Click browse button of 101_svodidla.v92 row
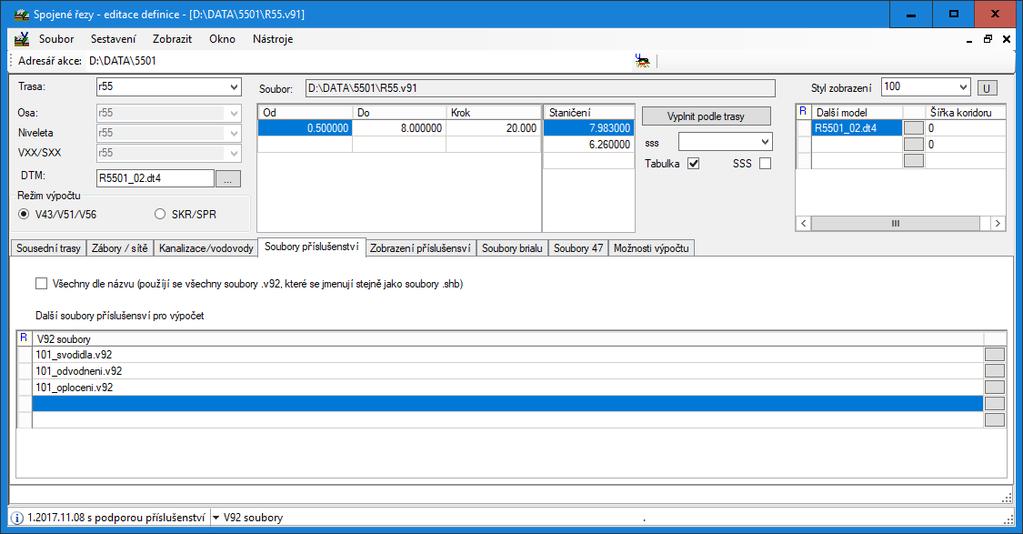The height and width of the screenshot is (534, 1023). tap(994, 354)
